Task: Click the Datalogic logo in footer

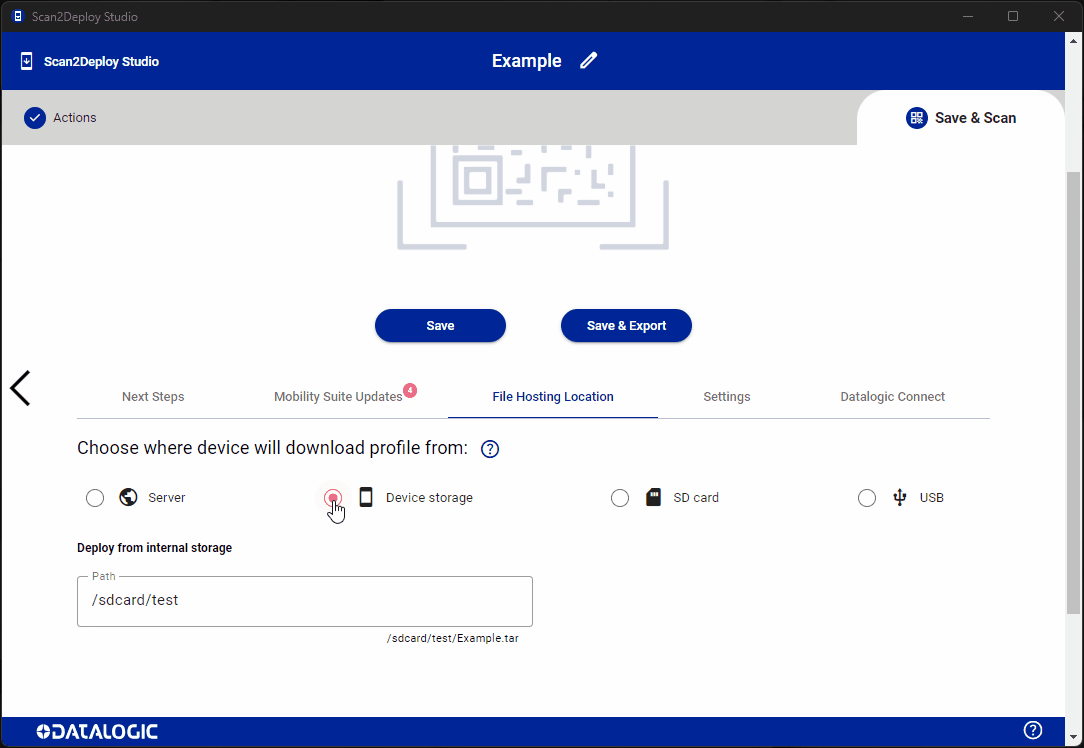Action: pyautogui.click(x=97, y=731)
